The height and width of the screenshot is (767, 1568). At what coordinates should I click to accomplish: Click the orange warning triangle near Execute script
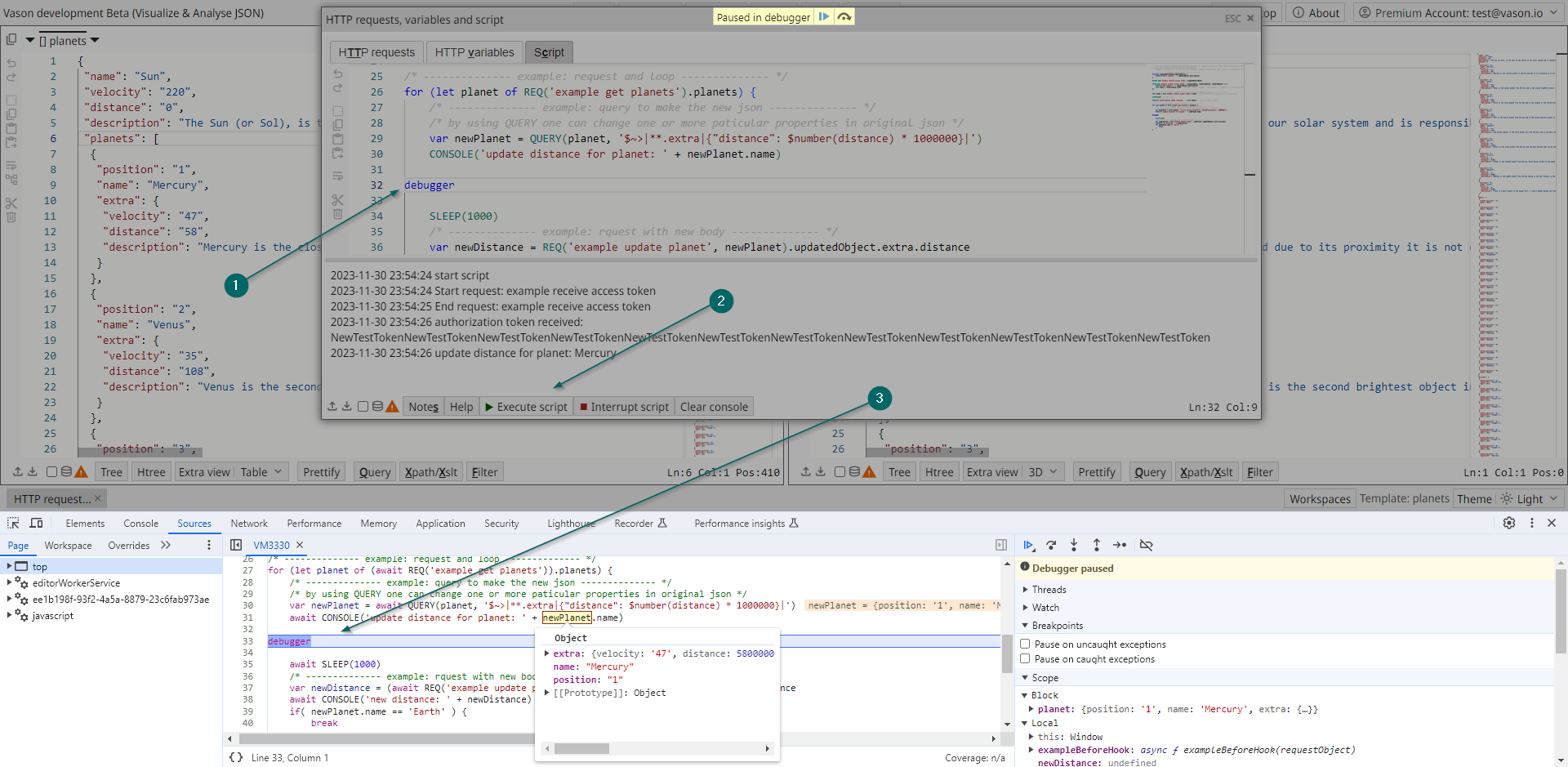[x=393, y=406]
